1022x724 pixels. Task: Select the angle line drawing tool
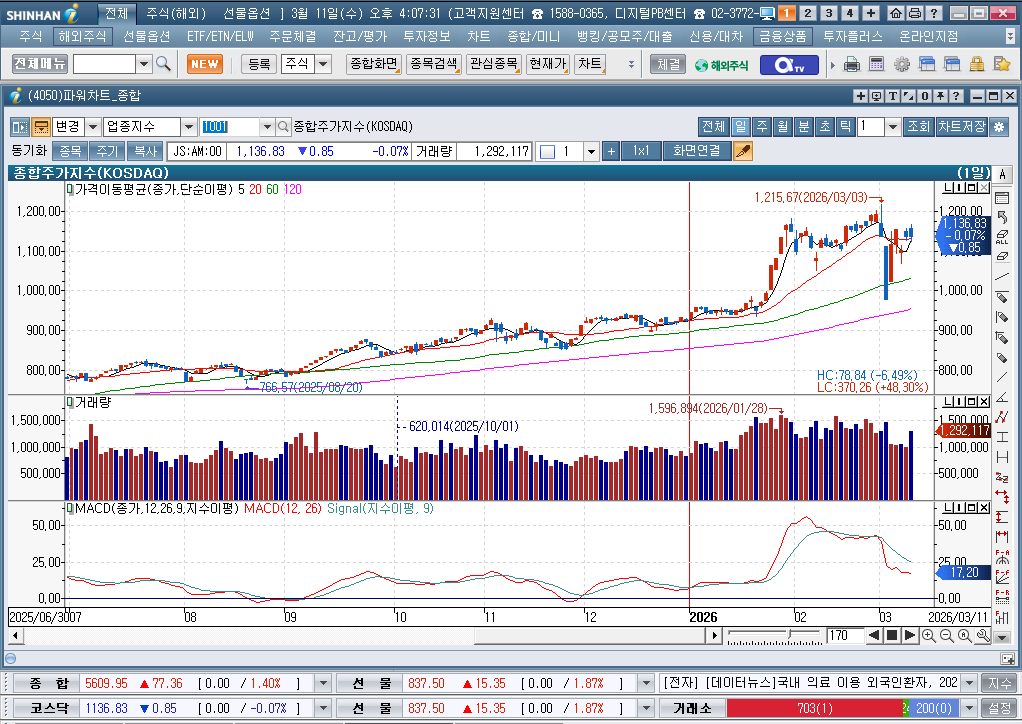[1002, 398]
